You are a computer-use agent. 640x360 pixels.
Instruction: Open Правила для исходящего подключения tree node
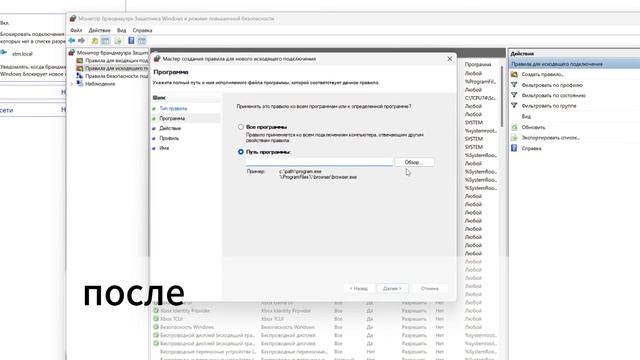(x=112, y=68)
